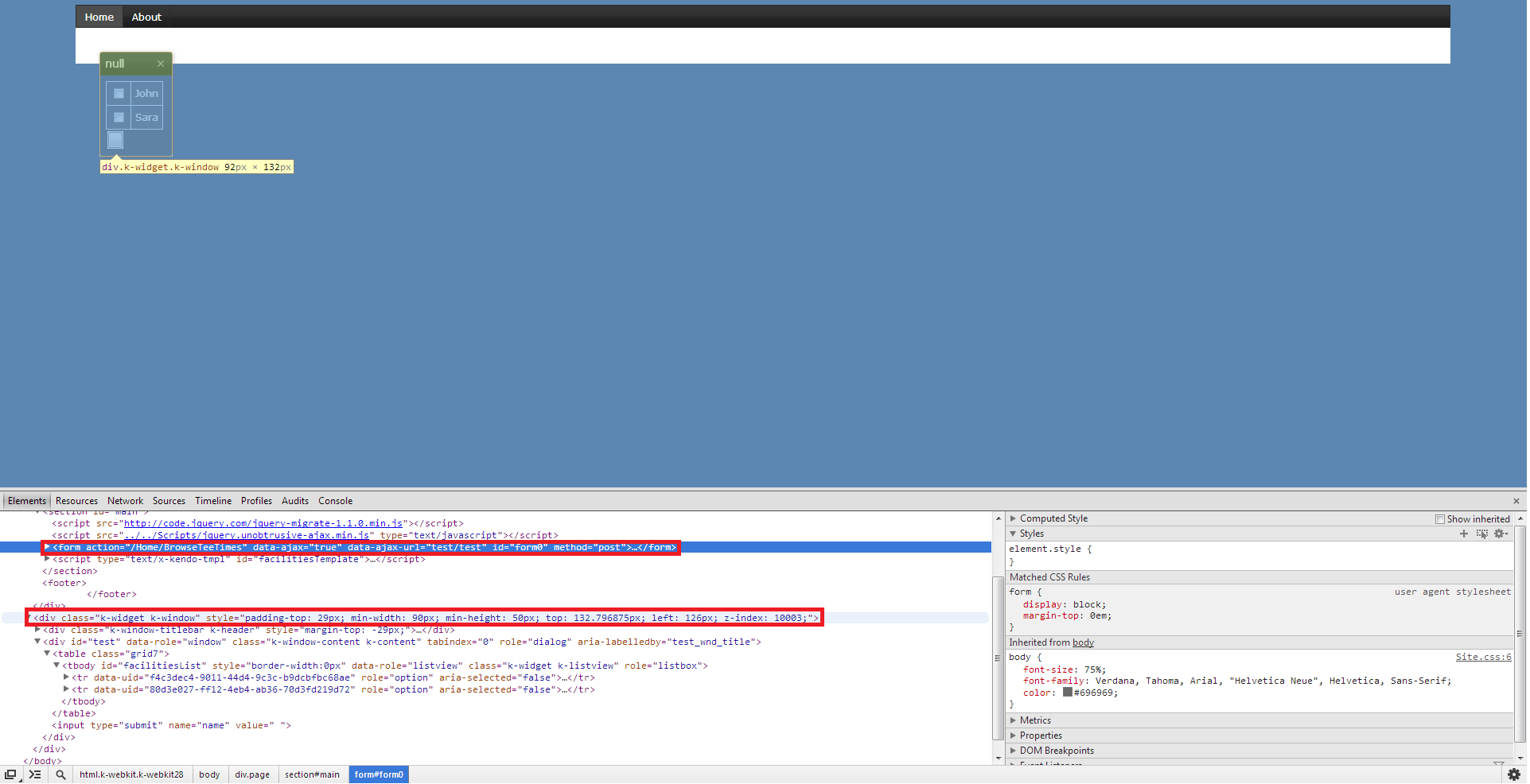Image resolution: width=1530 pixels, height=784 pixels.
Task: Show the console drawer icon
Action: [x=35, y=774]
